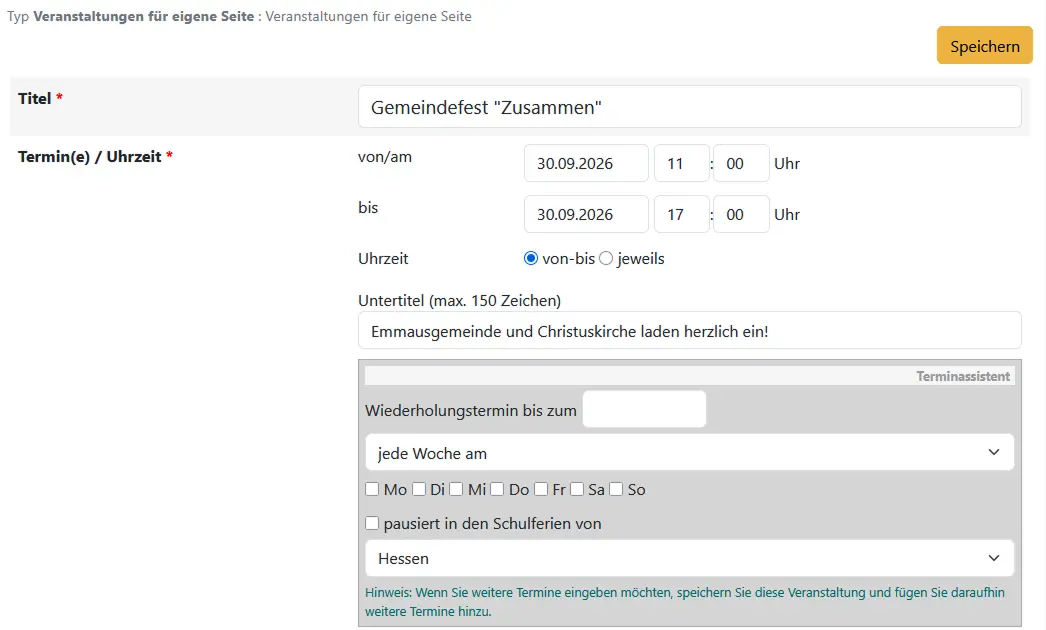1046x630 pixels.
Task: Tick the Di weekday checkbox
Action: (419, 489)
